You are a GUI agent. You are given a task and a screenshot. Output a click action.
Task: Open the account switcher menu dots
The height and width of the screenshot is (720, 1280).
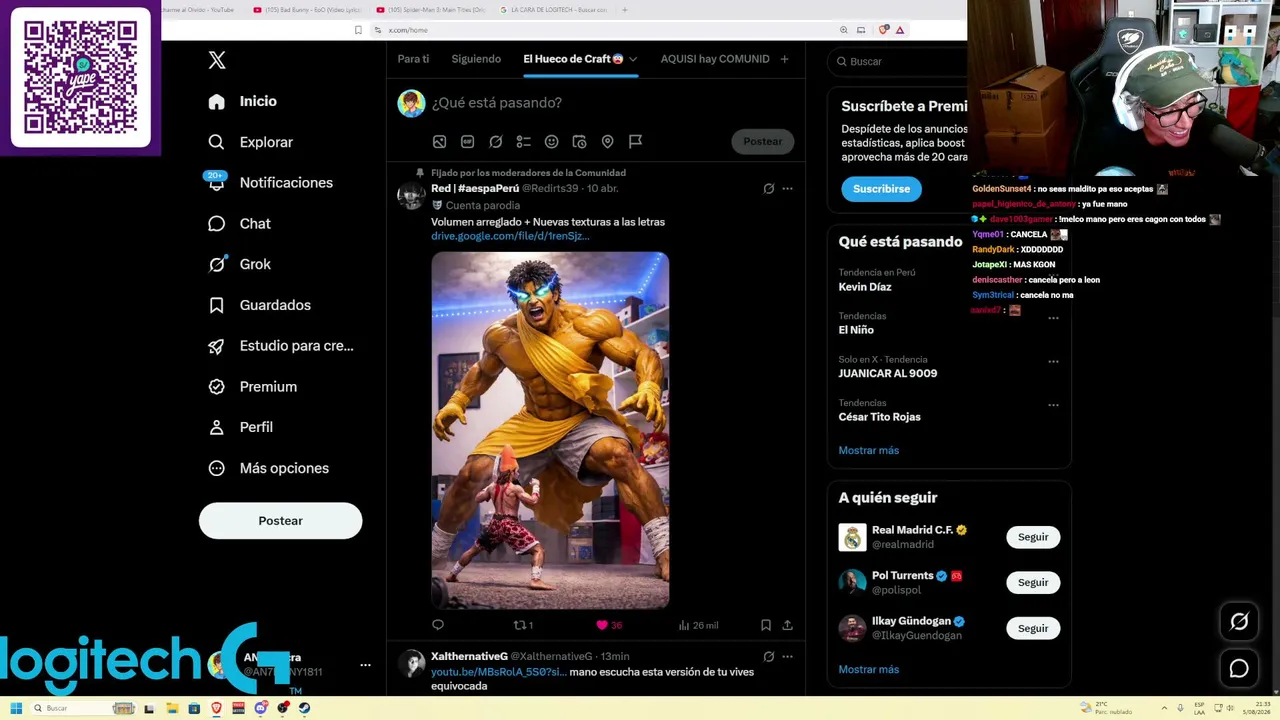click(365, 665)
